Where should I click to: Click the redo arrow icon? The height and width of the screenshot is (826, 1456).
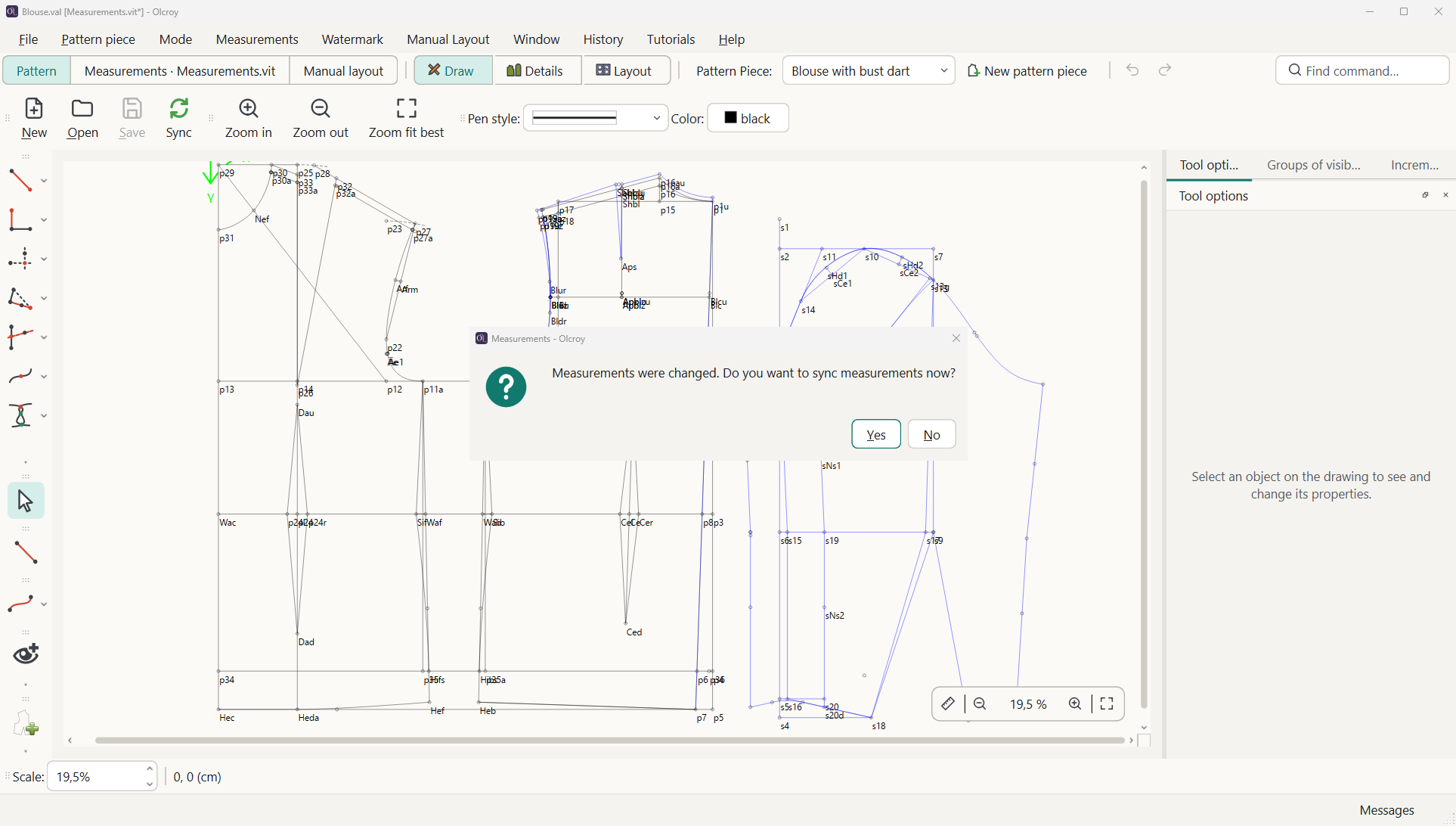pyautogui.click(x=1165, y=70)
